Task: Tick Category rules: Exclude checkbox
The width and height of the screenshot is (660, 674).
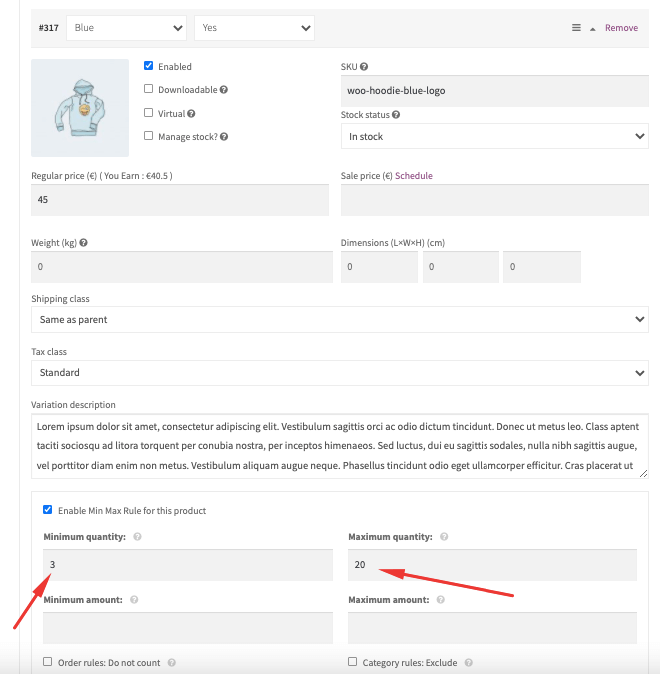Action: pos(353,662)
